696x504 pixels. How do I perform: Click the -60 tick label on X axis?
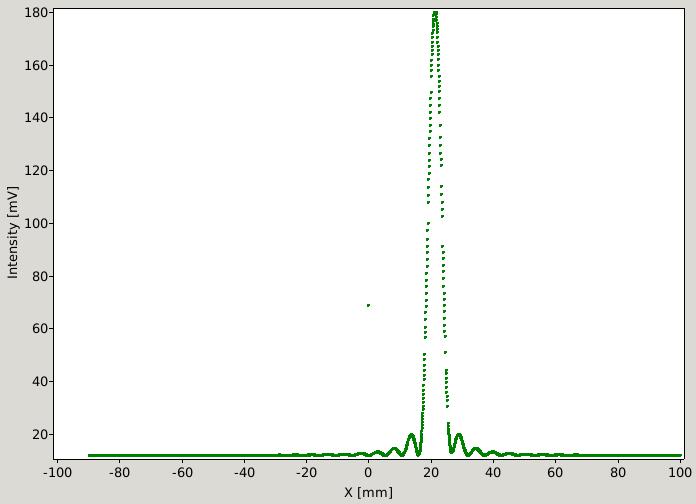[182, 472]
